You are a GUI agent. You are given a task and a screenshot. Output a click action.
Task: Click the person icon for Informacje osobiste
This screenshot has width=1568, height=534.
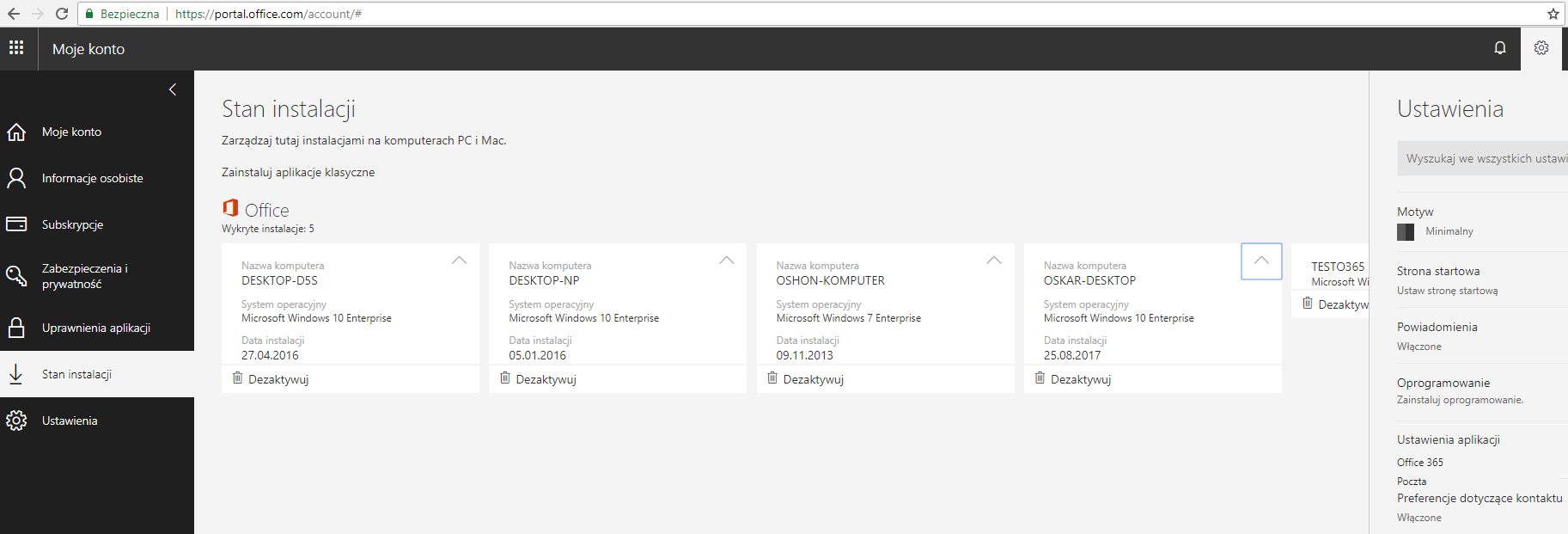(16, 178)
